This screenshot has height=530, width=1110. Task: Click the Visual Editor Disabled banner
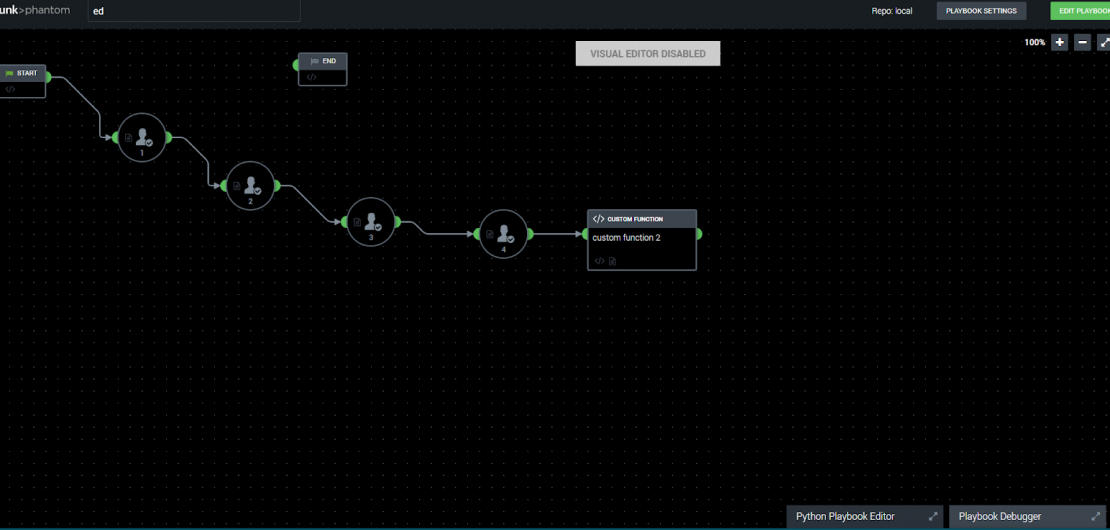tap(647, 54)
